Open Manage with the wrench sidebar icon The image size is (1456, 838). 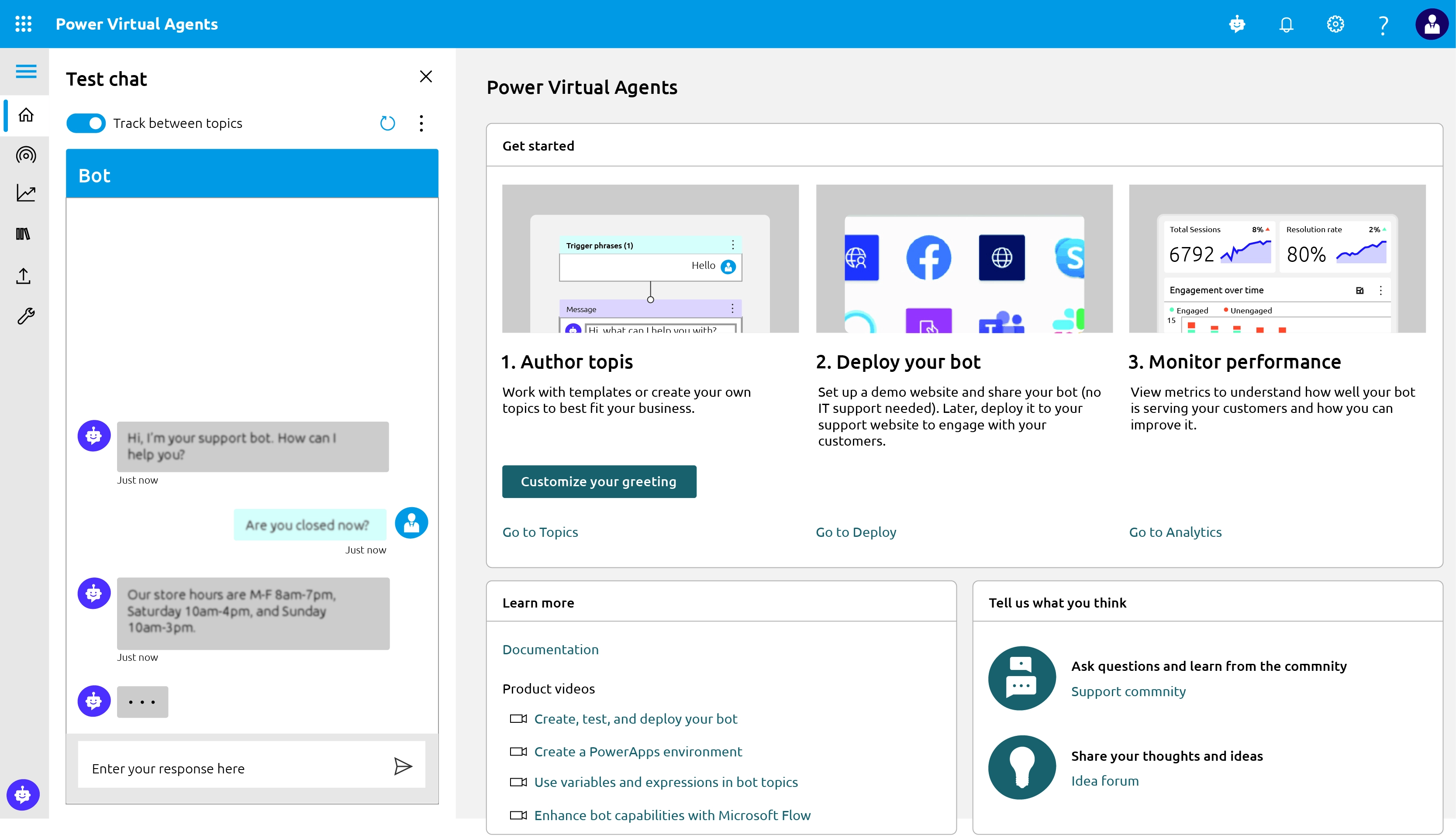coord(25,316)
